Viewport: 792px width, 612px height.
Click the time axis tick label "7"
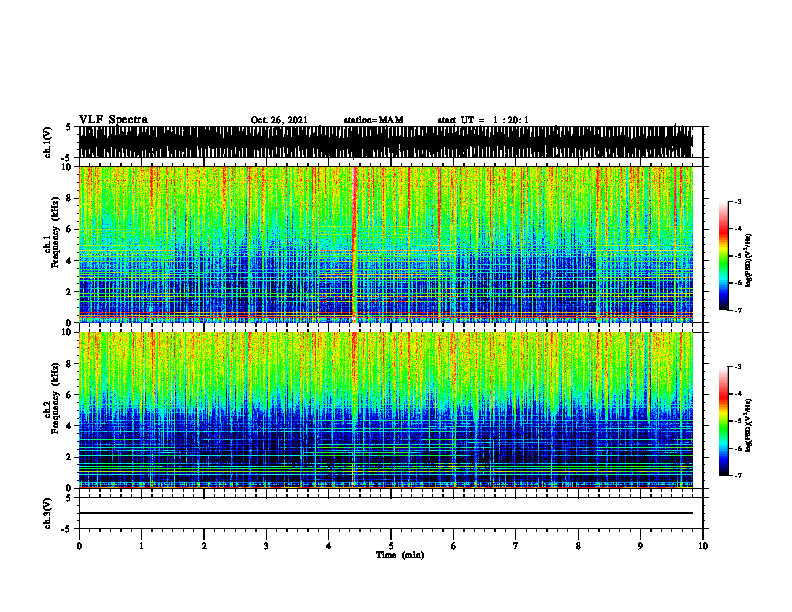(516, 546)
